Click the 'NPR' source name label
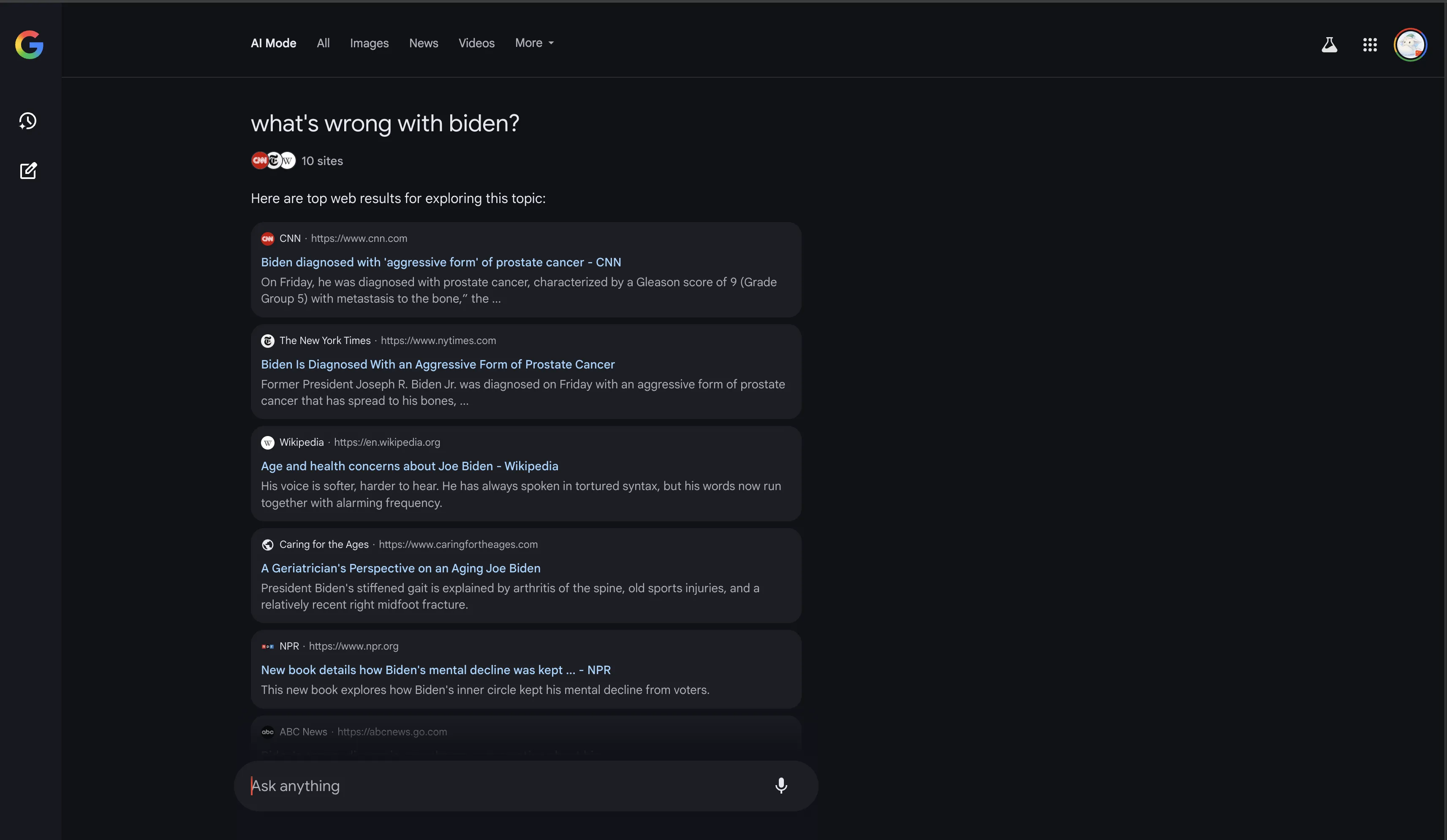This screenshot has width=1447, height=840. point(289,646)
